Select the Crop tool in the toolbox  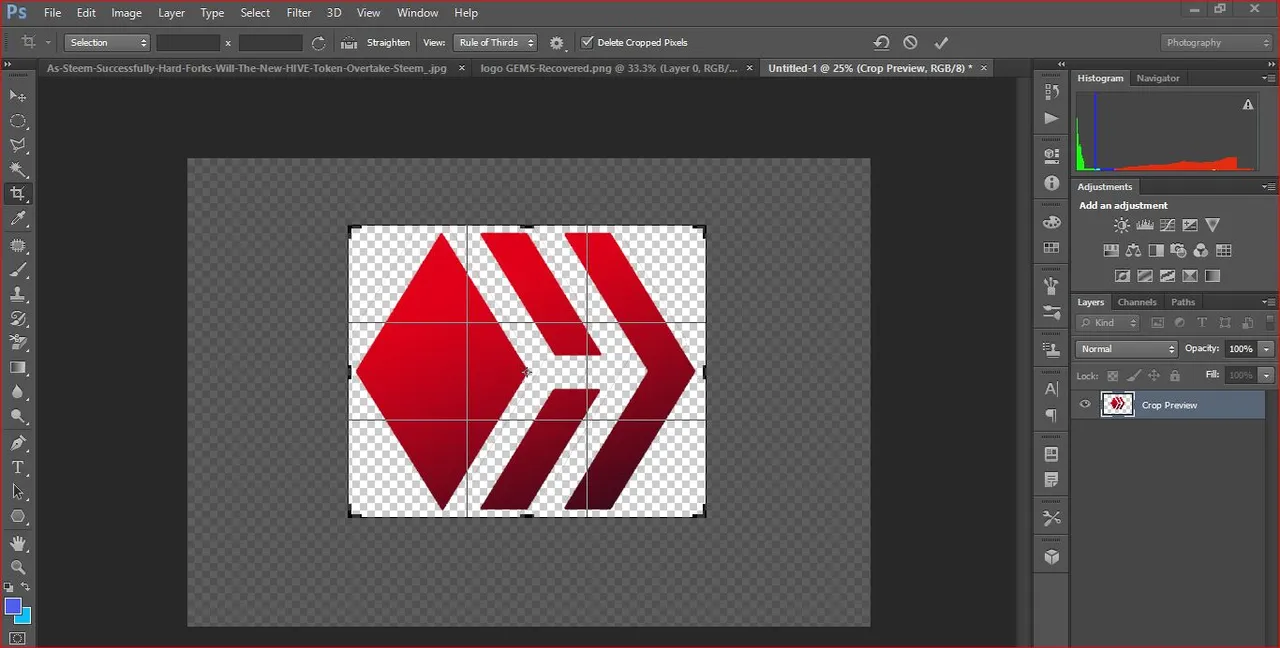(x=18, y=194)
